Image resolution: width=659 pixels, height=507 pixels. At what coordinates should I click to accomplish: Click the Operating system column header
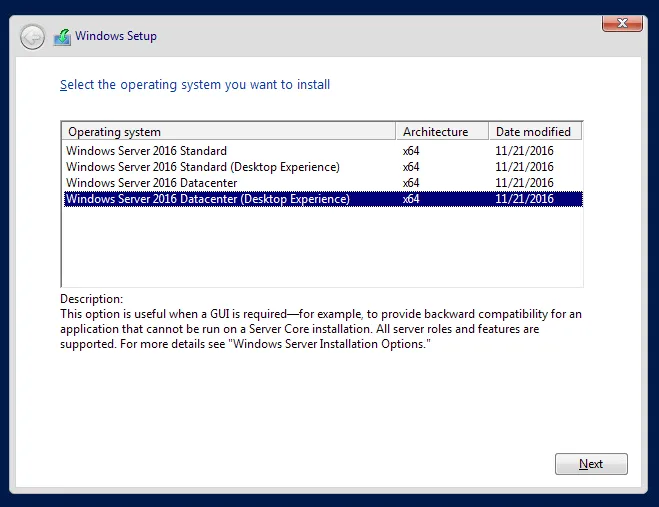point(229,132)
